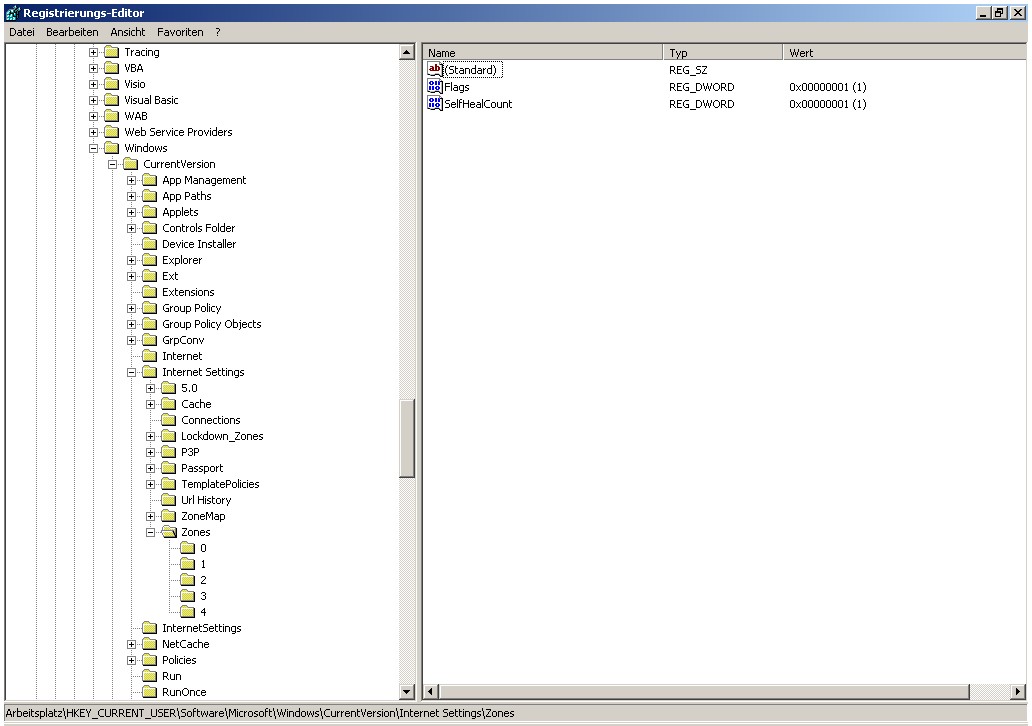Viewport: 1032px width, 726px height.
Task: Collapse the CurrentVersion key
Action: 113,164
